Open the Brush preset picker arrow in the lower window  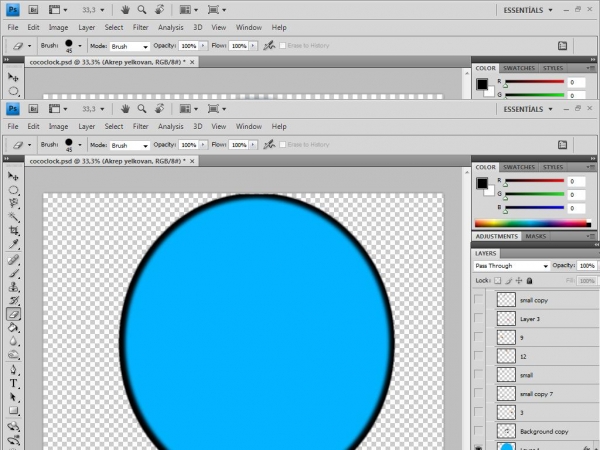point(80,145)
